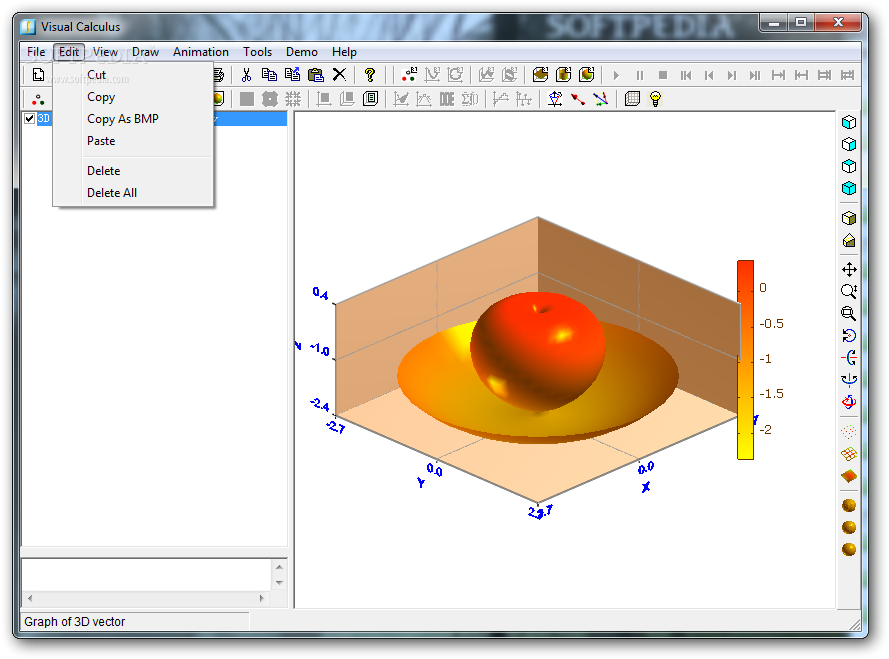The image size is (889, 659).
Task: Click the Copy As BMP toolbar icon
Action: coord(292,75)
